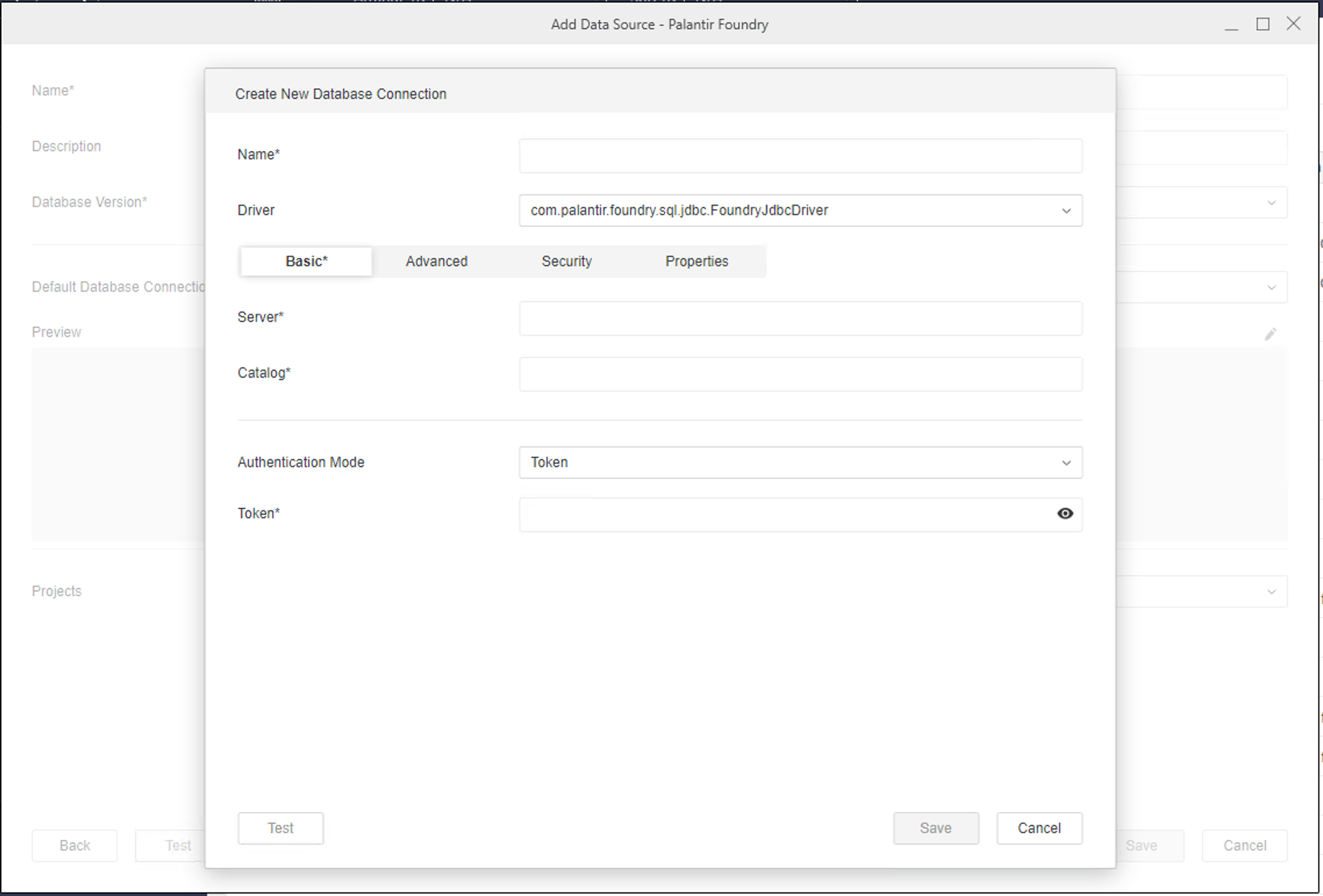1323x896 pixels.
Task: Toggle token visibility eye icon
Action: pyautogui.click(x=1064, y=514)
